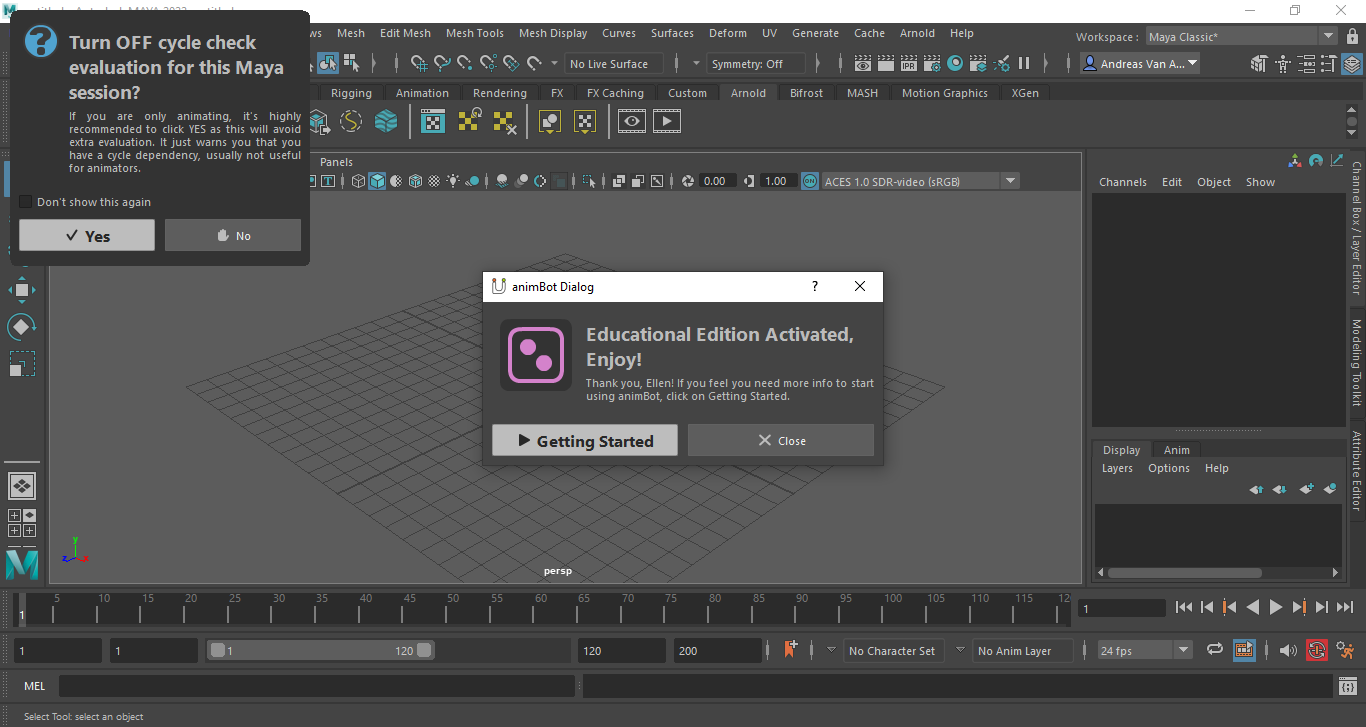This screenshot has height=727, width=1366.
Task: Toggle the loop playback icon
Action: (x=1215, y=650)
